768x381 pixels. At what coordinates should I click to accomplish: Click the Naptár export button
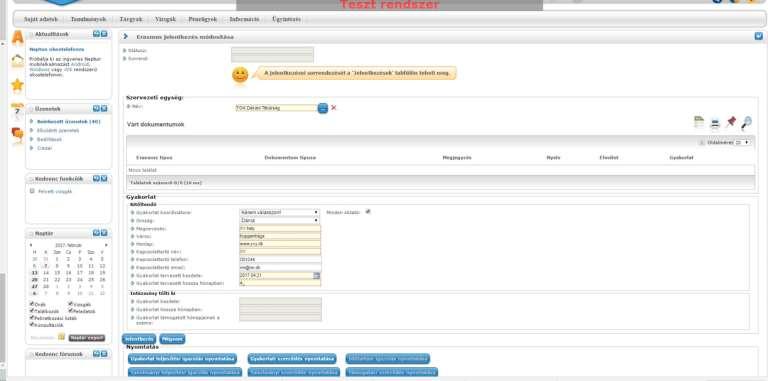click(87, 338)
